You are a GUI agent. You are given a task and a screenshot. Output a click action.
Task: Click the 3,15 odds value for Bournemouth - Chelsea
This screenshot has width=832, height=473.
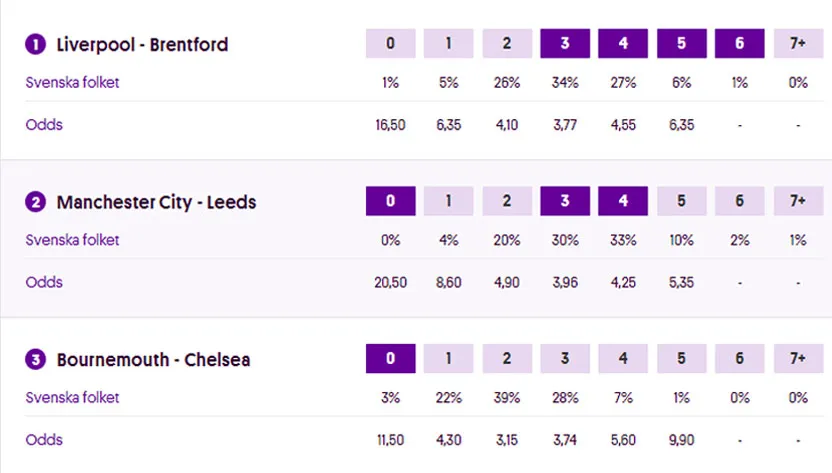[x=507, y=441]
